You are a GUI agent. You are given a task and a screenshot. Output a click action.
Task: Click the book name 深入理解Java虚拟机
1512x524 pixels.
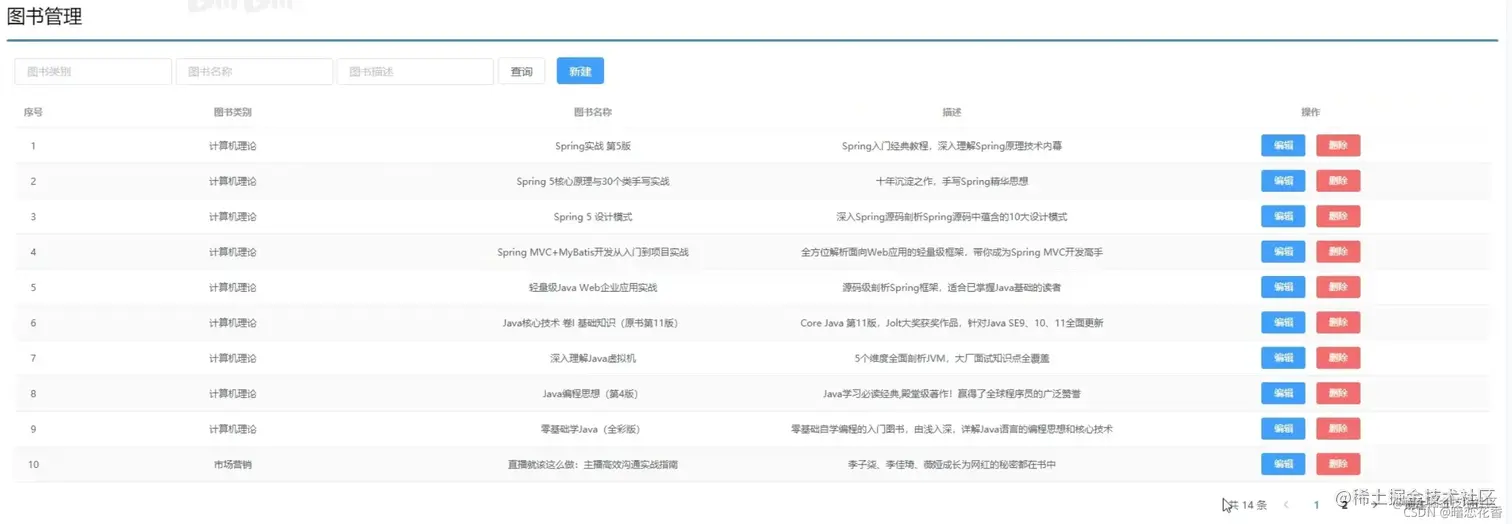point(593,358)
